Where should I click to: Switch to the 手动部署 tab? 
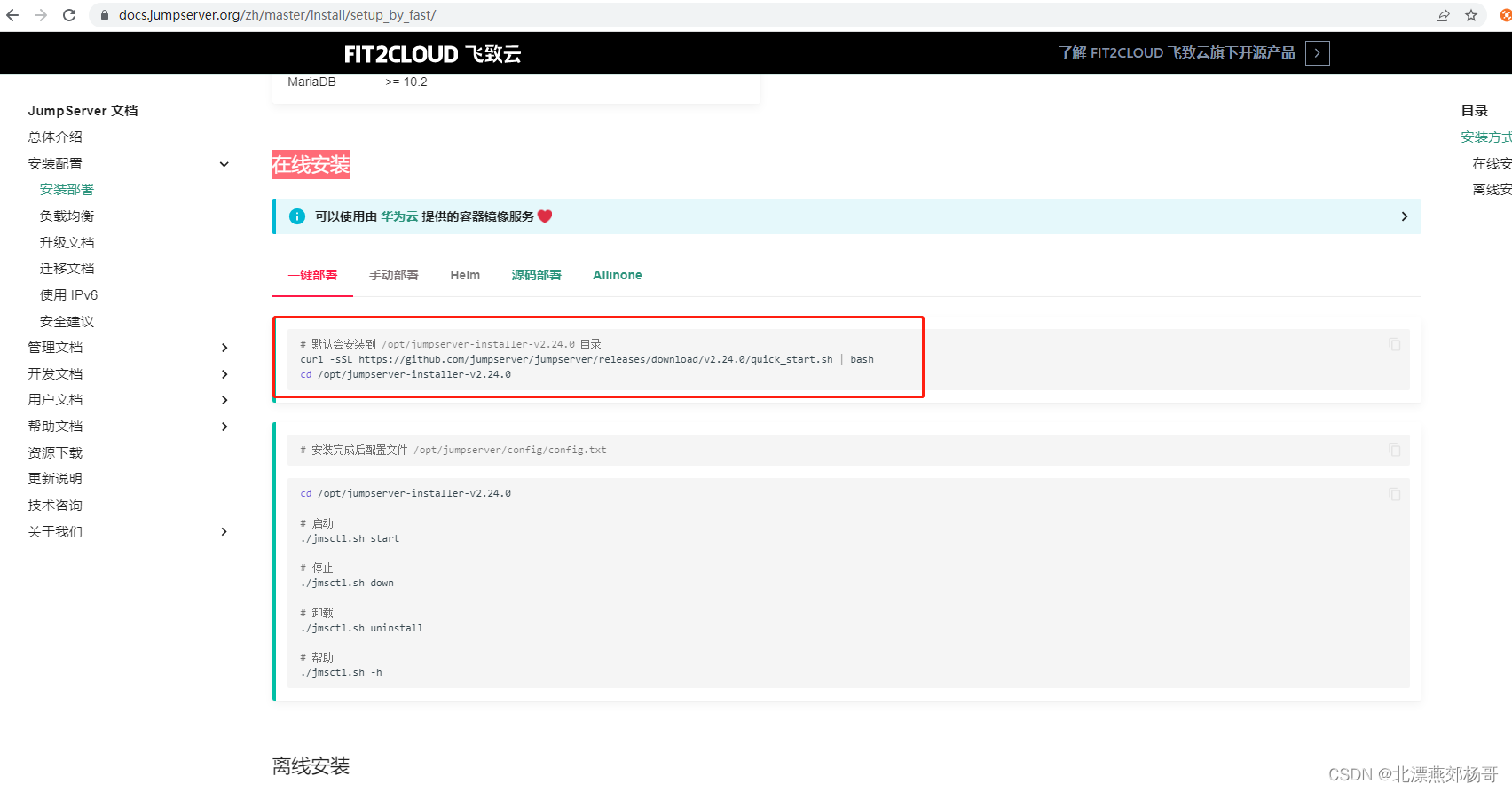pos(394,275)
